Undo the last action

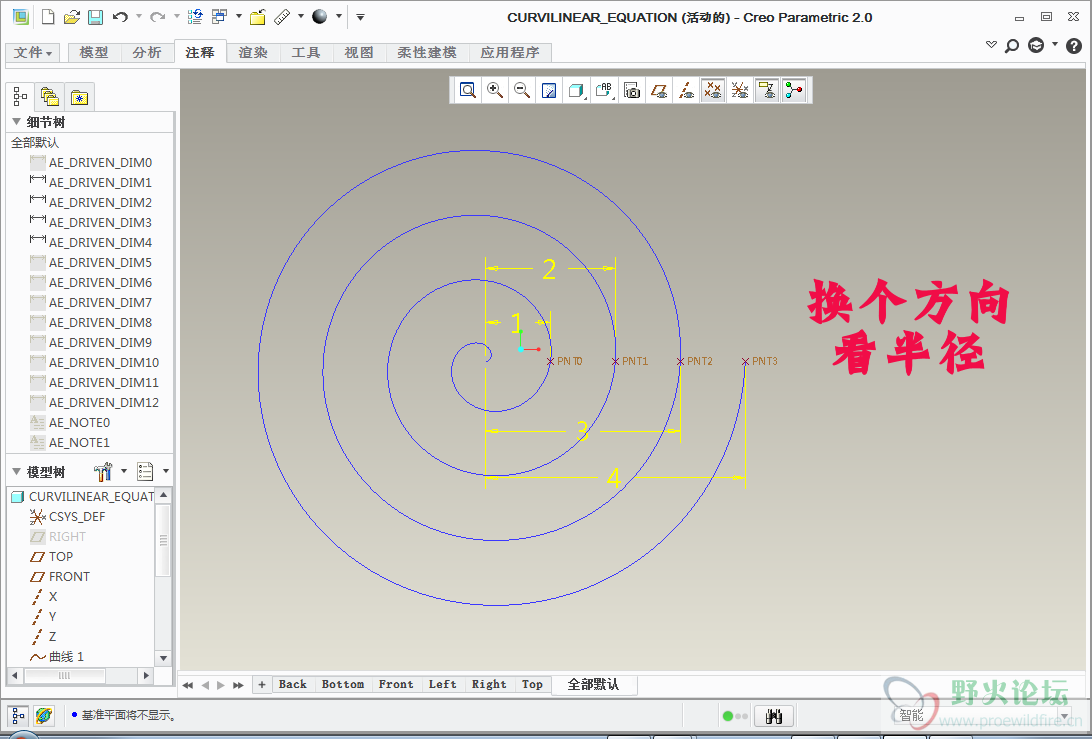(x=120, y=17)
